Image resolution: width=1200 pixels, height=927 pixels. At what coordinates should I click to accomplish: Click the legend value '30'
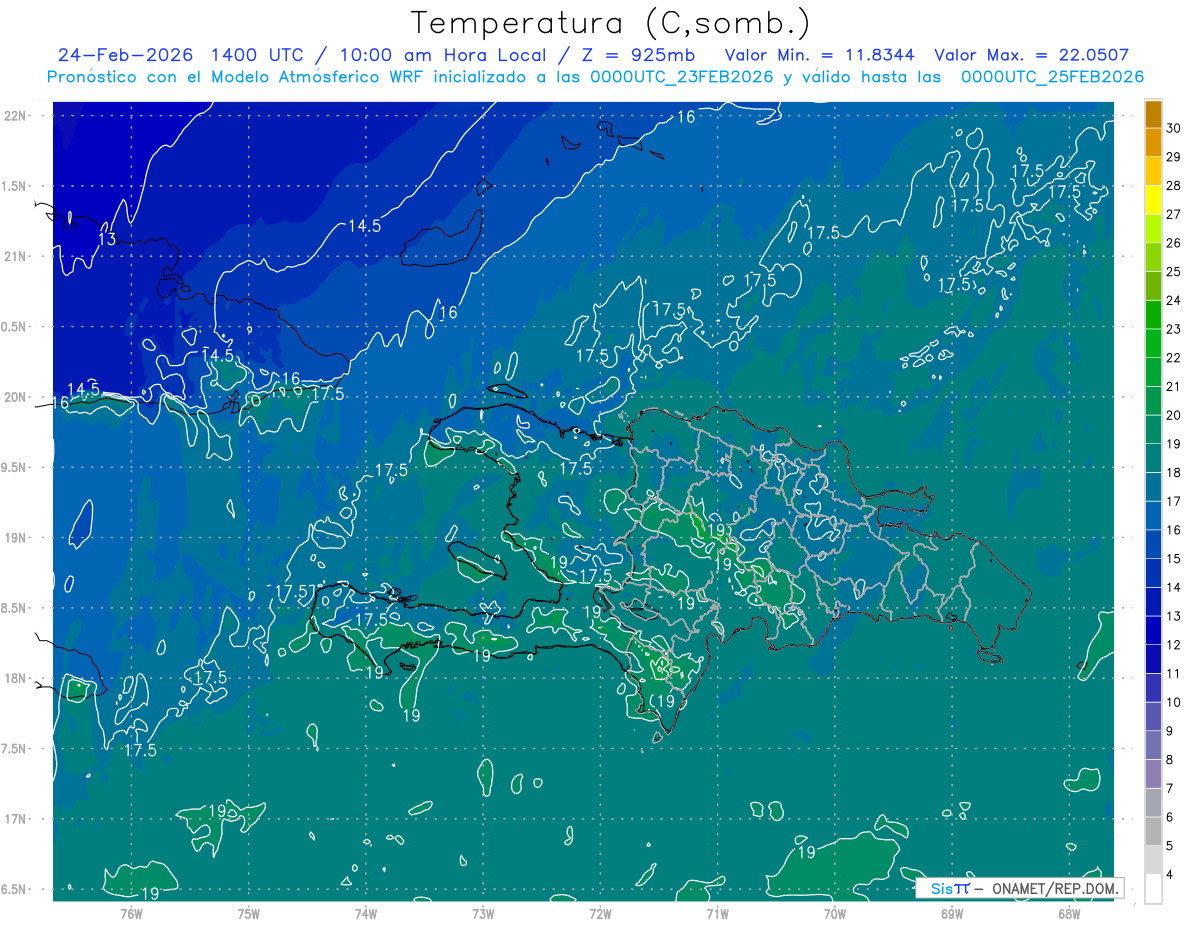click(x=1174, y=128)
